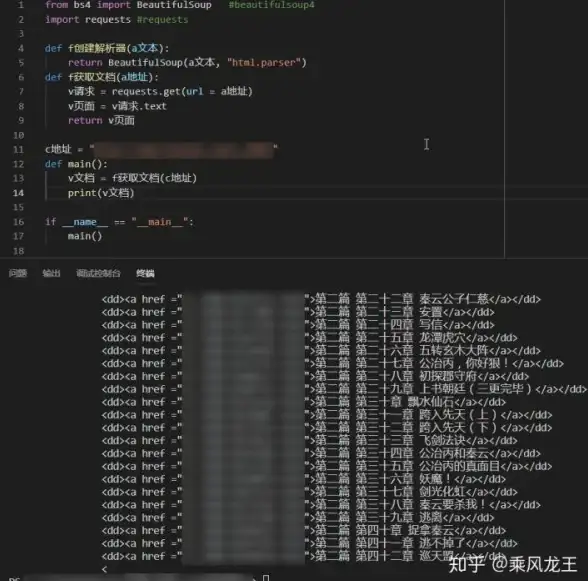Image resolution: width=588 pixels, height=581 pixels.
Task: Click the #beautifulsoup4 comment
Action: pos(272,5)
